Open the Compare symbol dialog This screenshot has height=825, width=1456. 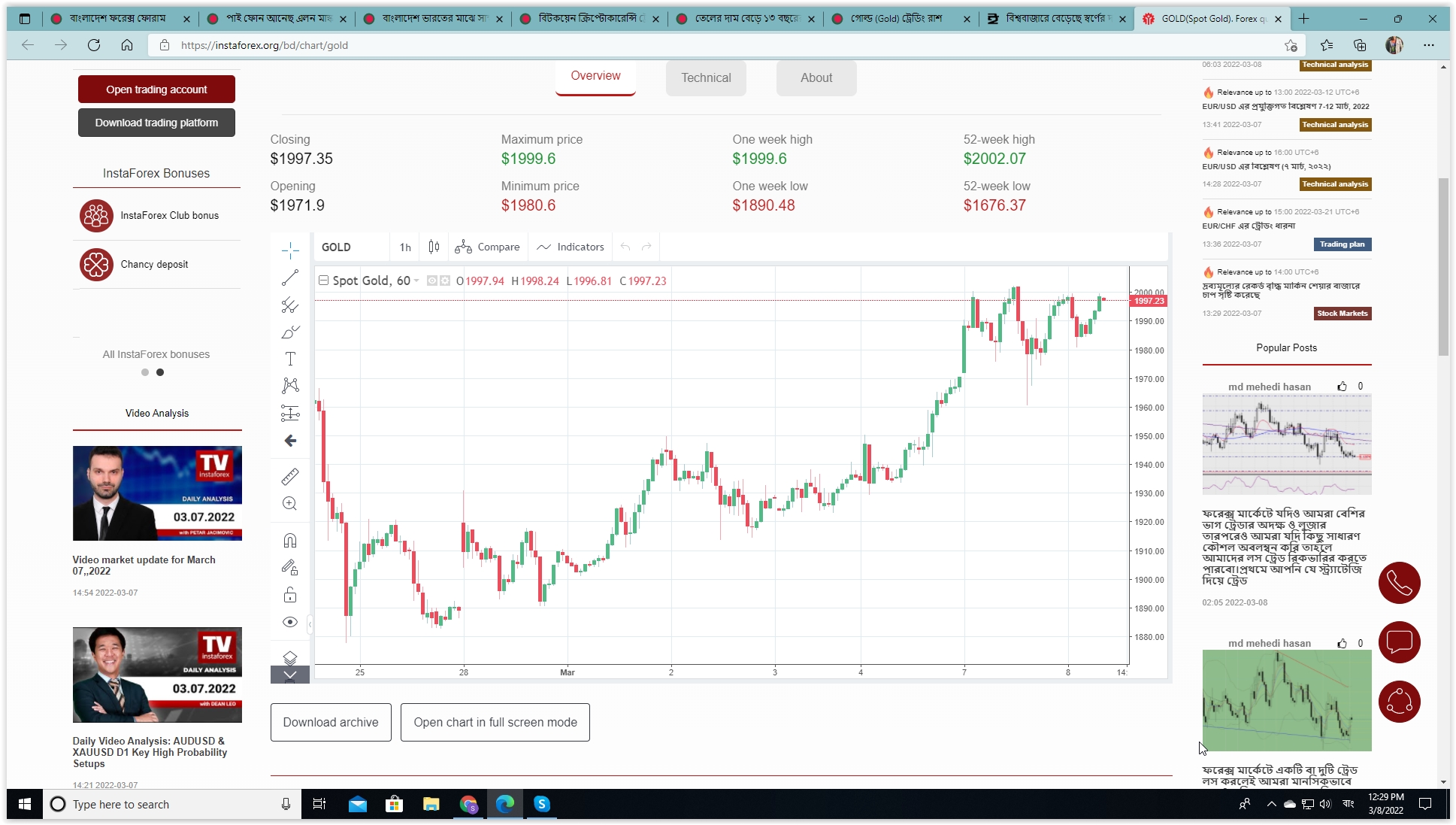point(487,247)
